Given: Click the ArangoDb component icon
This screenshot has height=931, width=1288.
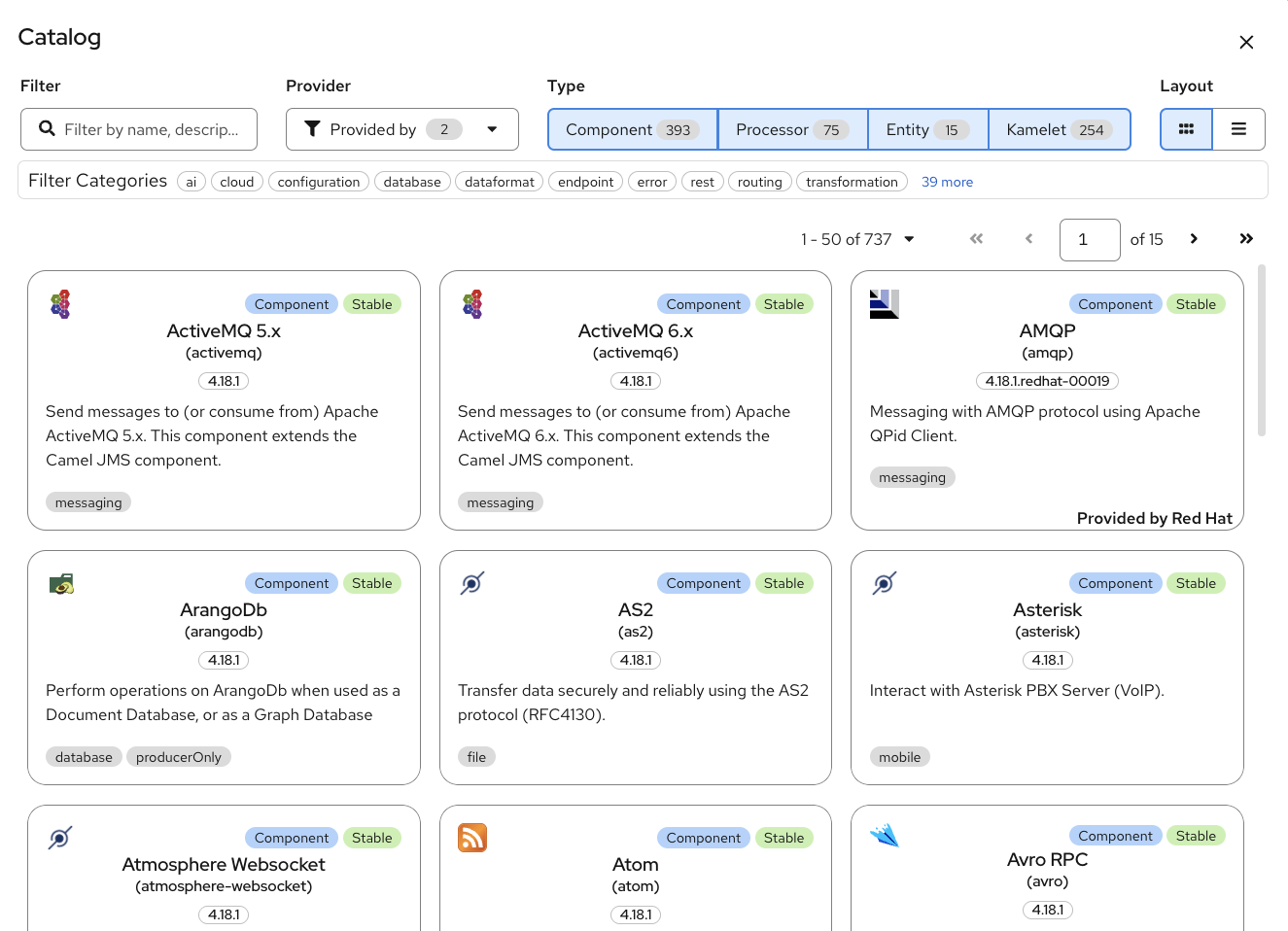Looking at the screenshot, I should tap(61, 583).
